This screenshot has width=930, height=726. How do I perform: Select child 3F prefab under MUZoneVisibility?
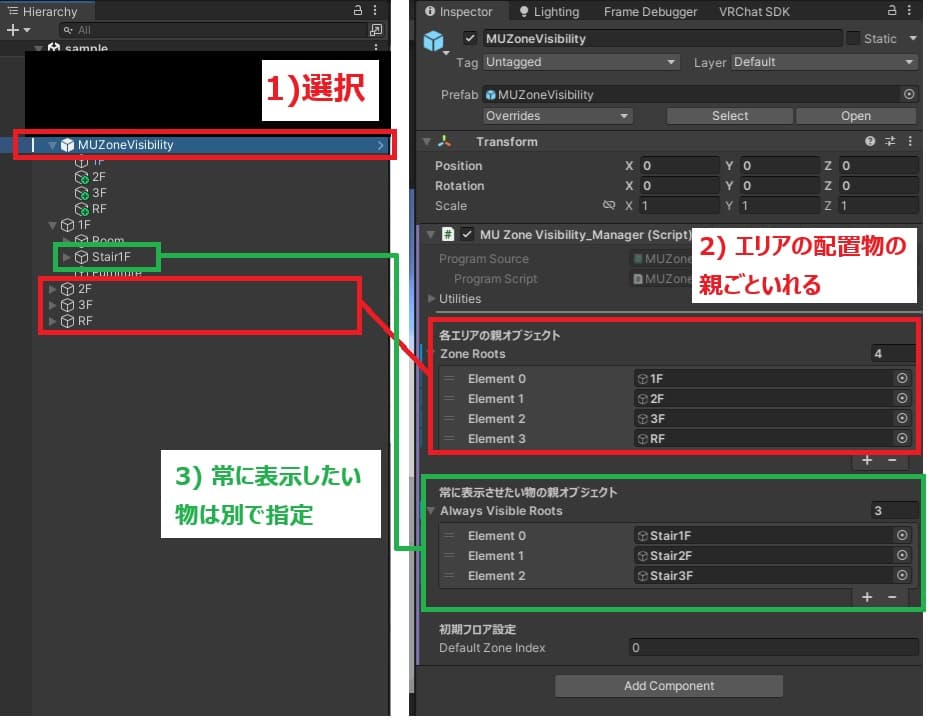pos(91,193)
